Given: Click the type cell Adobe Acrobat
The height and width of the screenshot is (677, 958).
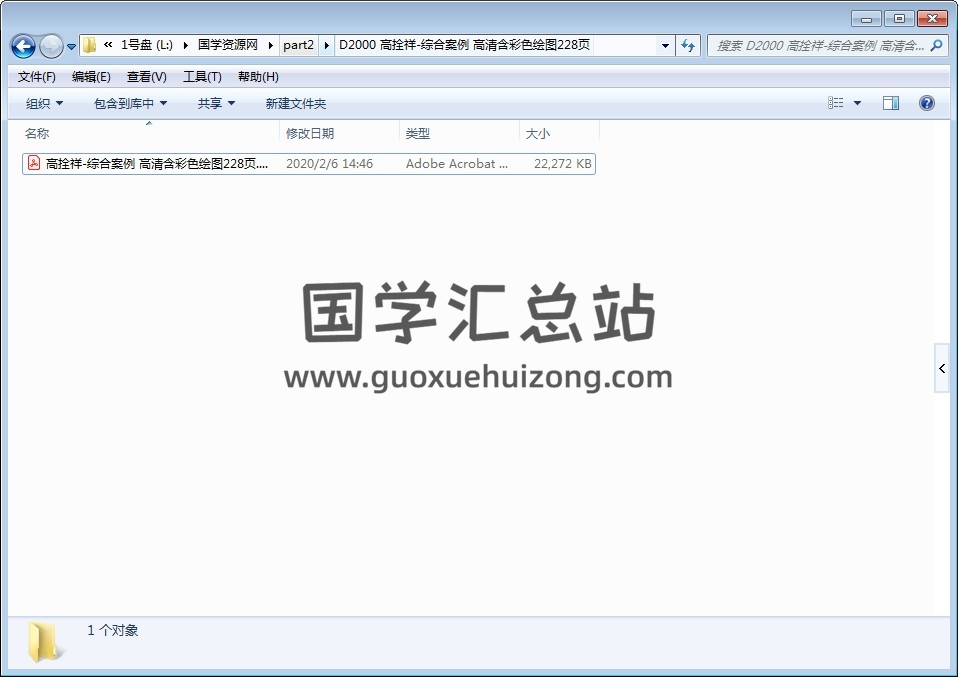Looking at the screenshot, I should coord(457,163).
